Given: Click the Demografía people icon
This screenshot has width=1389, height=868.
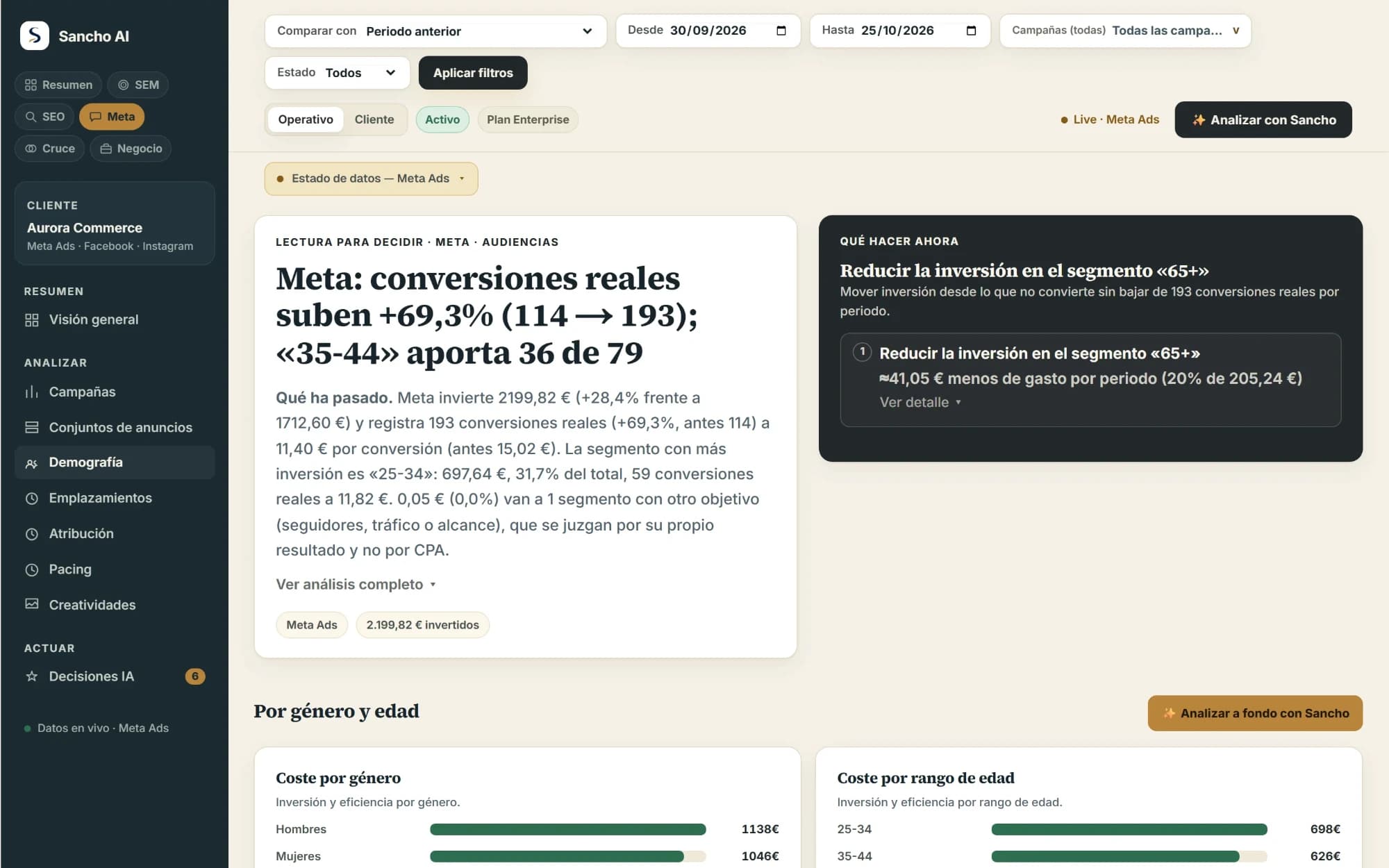Looking at the screenshot, I should click(x=31, y=463).
